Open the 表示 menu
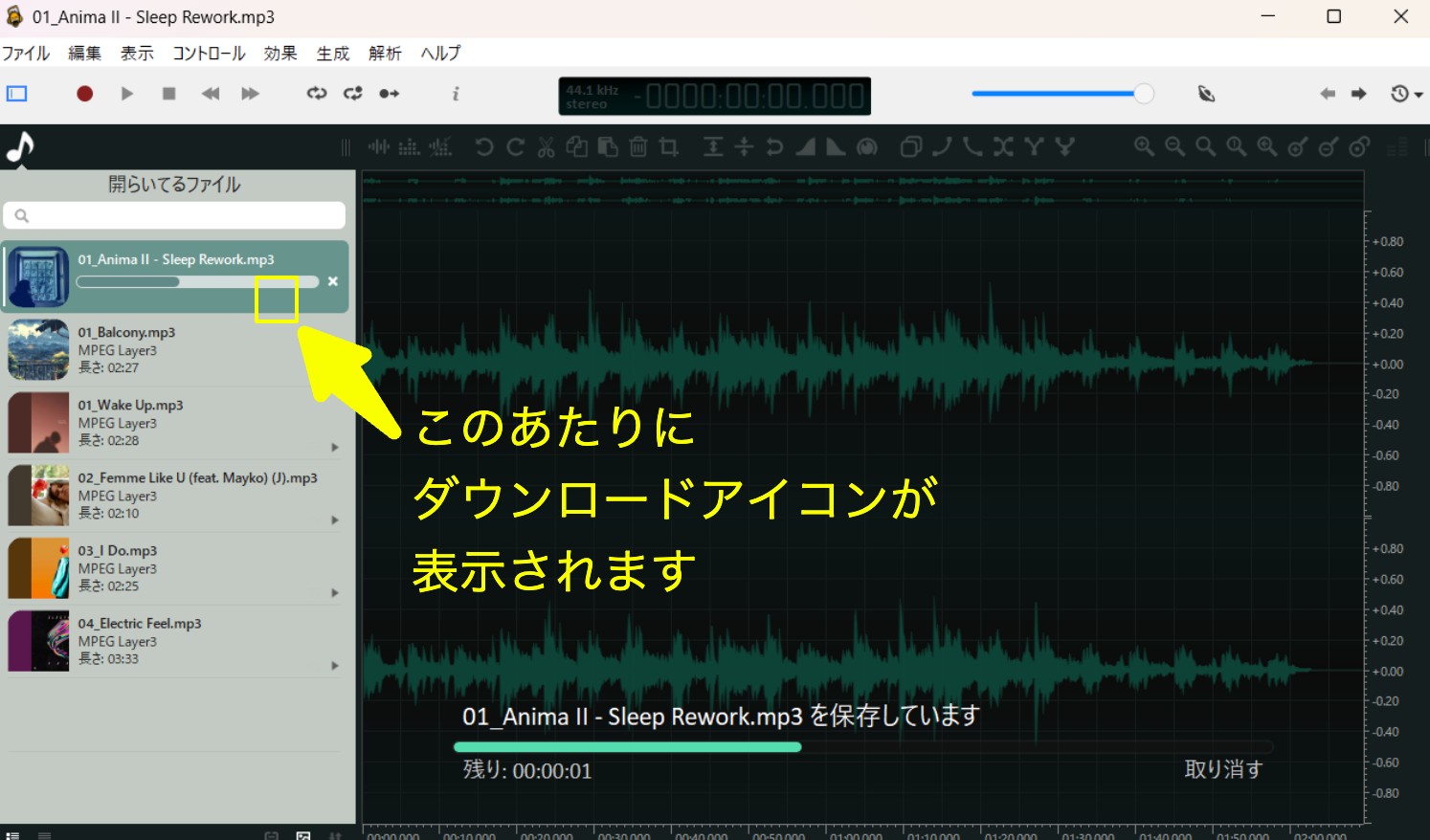 point(137,53)
